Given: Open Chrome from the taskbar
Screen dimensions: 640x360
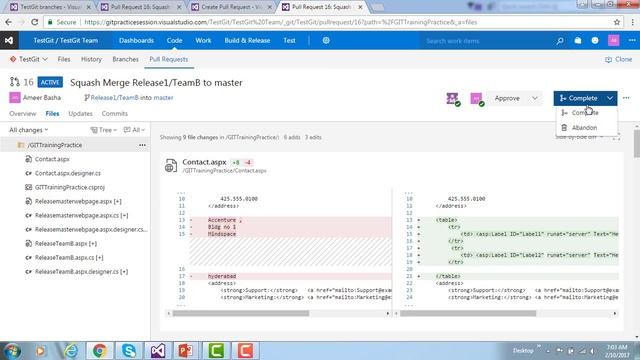Looking at the screenshot, I should tap(99, 351).
